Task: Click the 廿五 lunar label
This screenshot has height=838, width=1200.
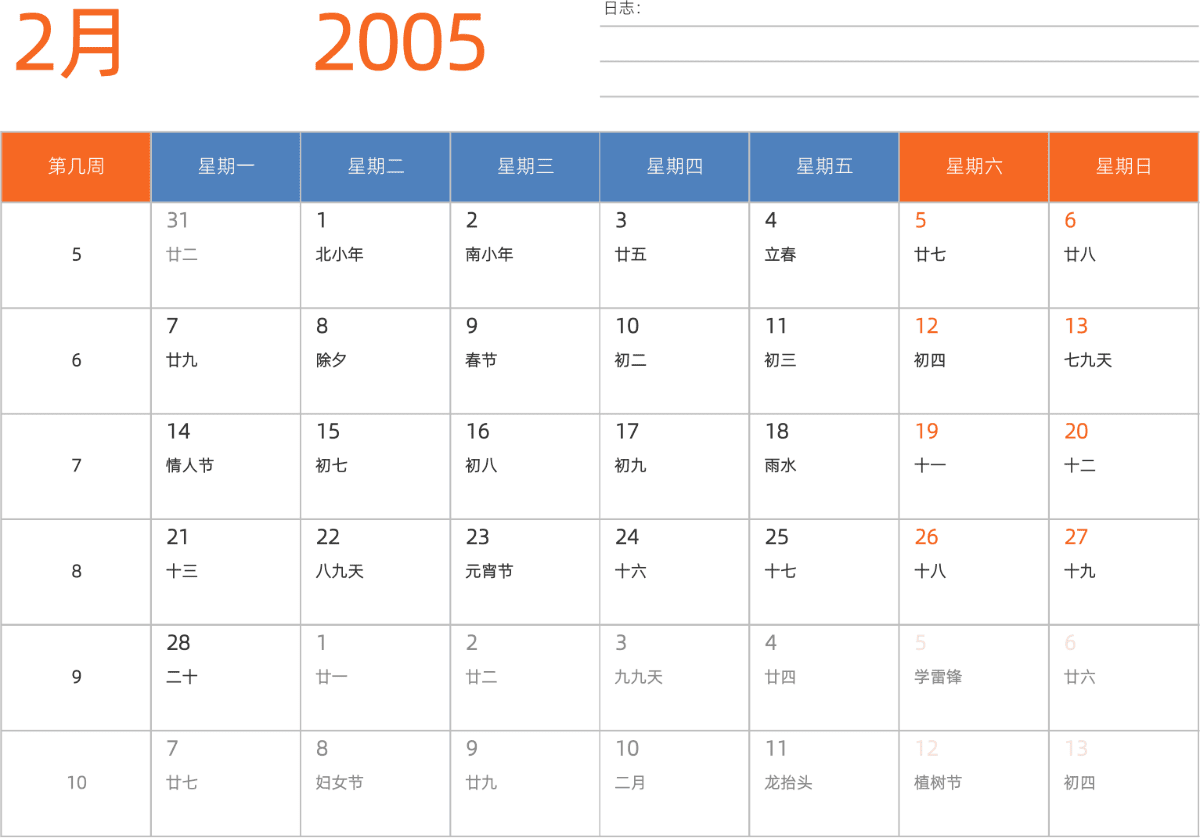Action: [631, 255]
